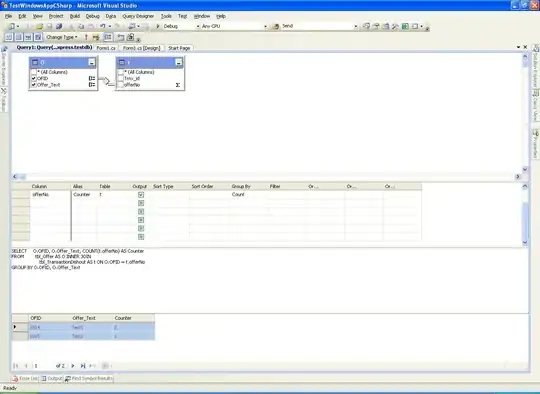This screenshot has width=540, height=394.
Task: Open the Data menu
Action: [111, 16]
